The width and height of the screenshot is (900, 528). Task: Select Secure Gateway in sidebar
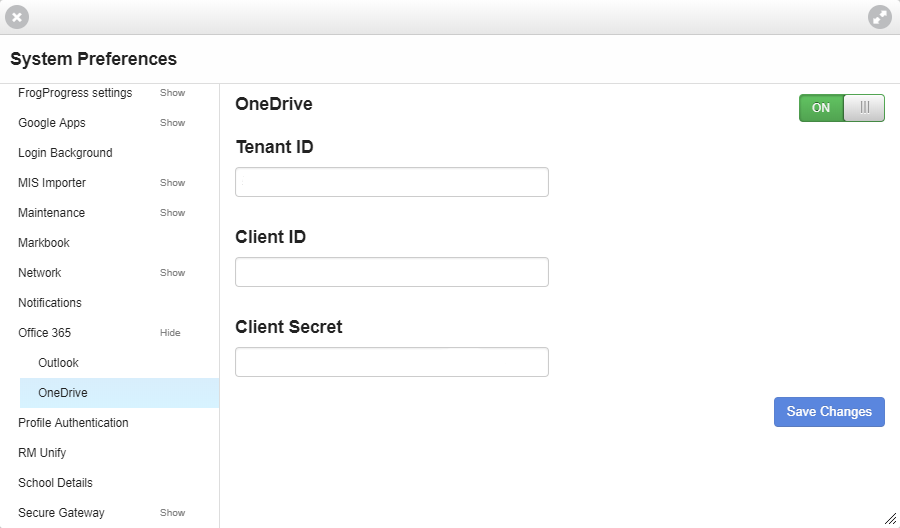coord(61,513)
